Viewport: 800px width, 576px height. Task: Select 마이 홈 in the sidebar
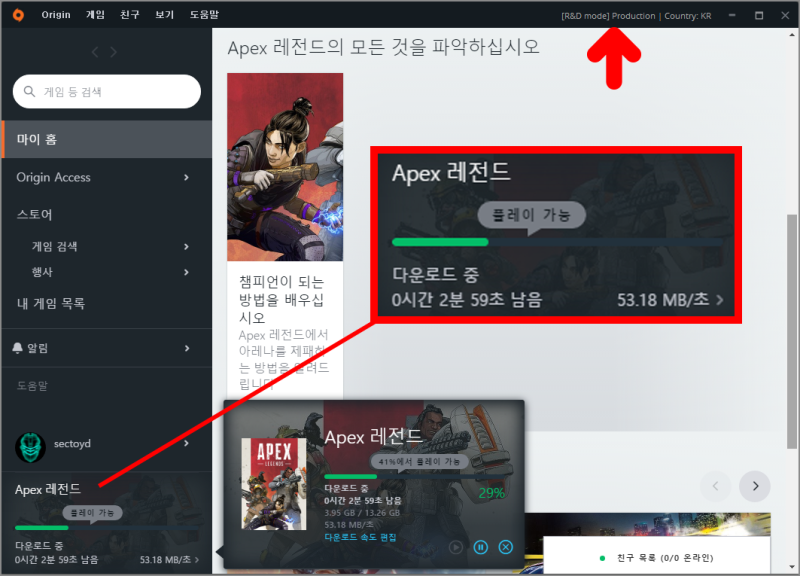(107, 139)
